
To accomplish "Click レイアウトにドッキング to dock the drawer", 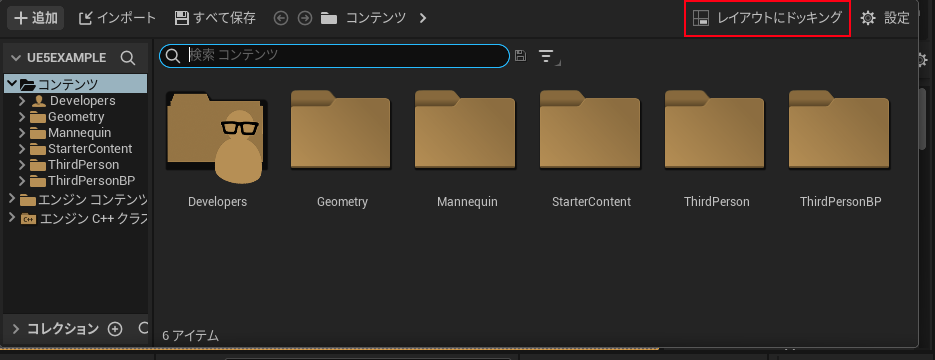I will [x=767, y=18].
